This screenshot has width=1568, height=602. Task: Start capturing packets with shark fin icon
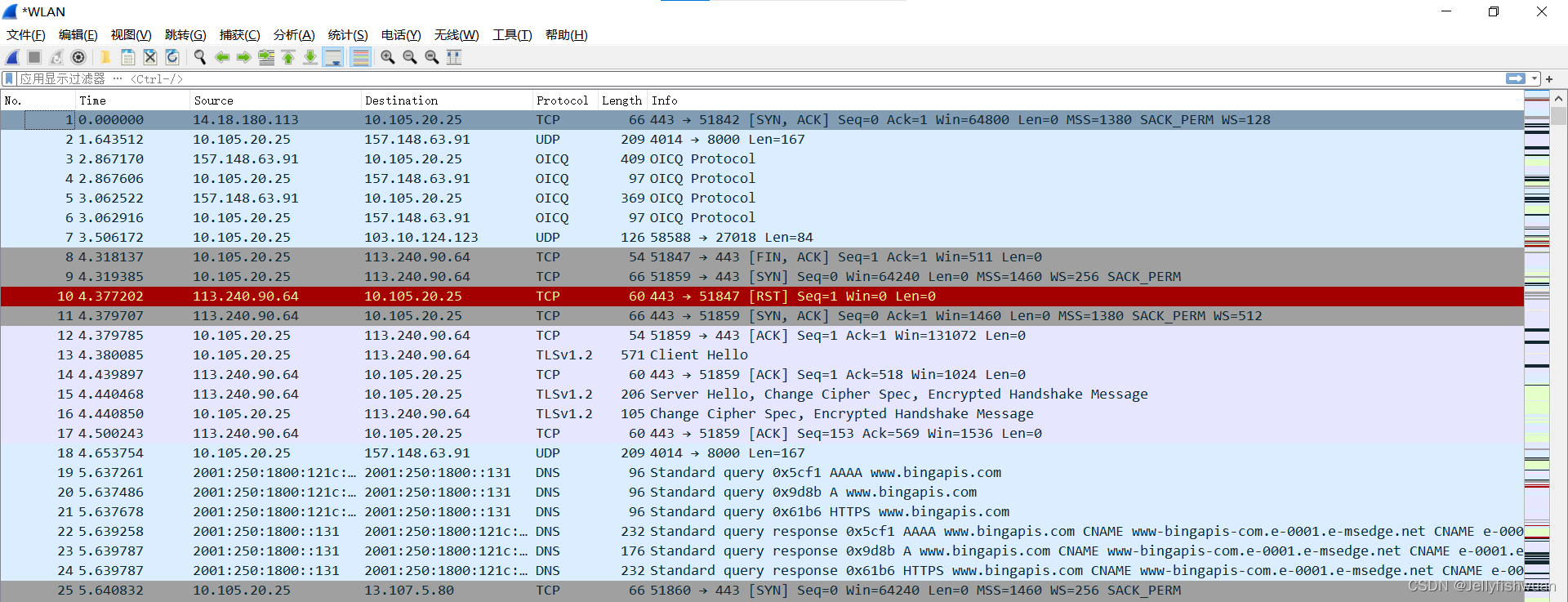click(12, 57)
